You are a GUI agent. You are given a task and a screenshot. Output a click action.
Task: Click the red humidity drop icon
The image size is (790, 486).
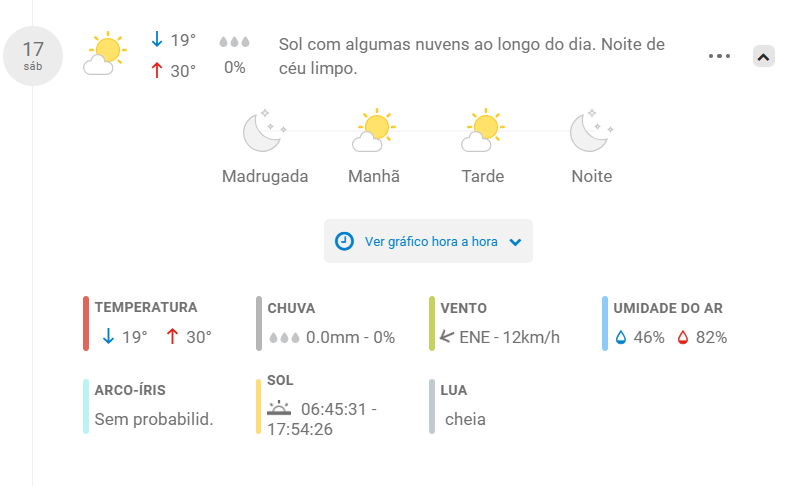pyautogui.click(x=683, y=337)
